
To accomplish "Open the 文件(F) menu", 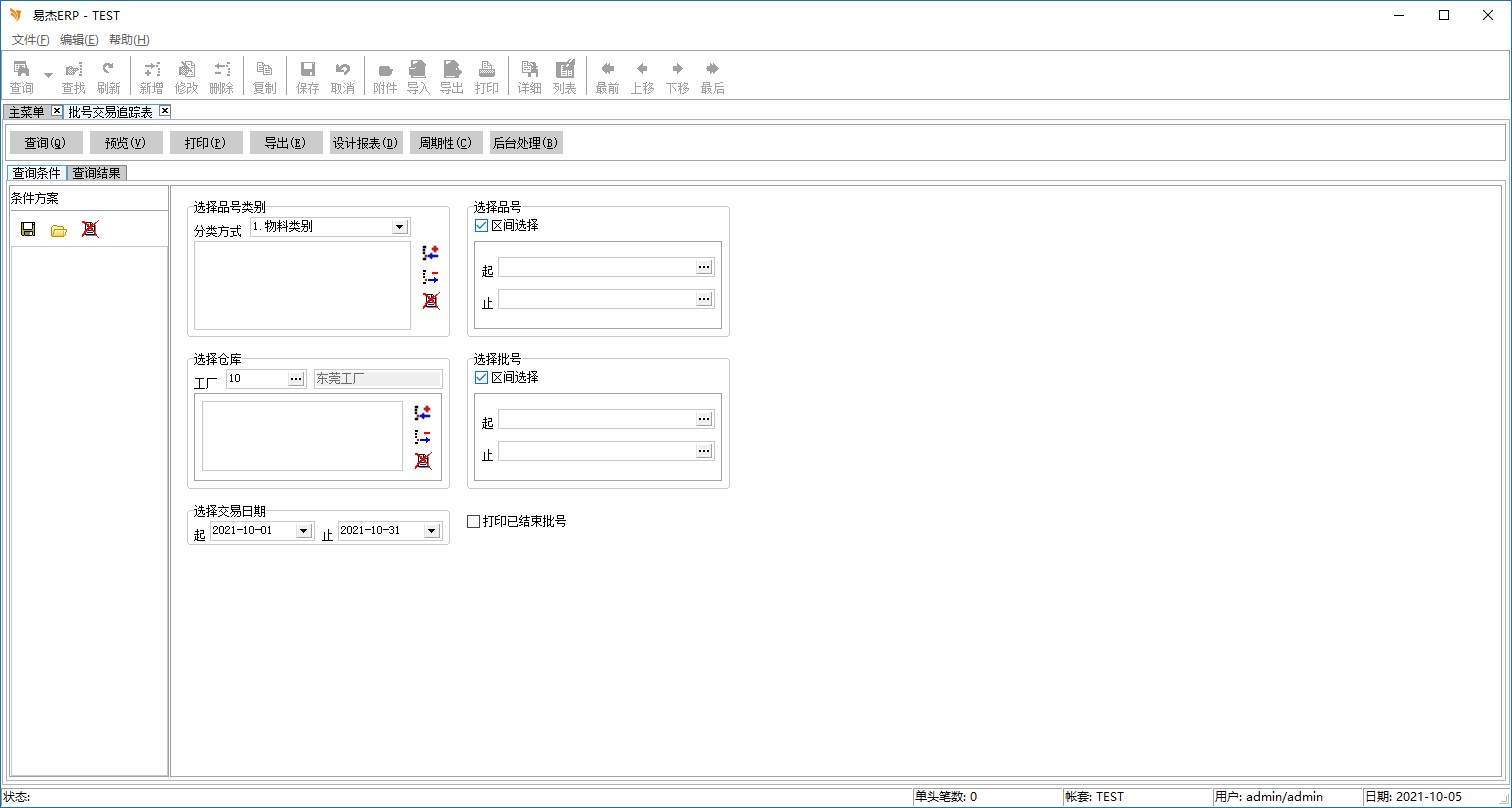I will coord(31,40).
